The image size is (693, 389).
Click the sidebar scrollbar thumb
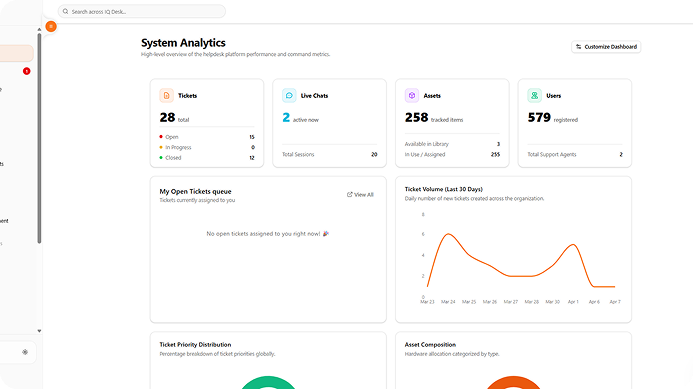point(39,138)
